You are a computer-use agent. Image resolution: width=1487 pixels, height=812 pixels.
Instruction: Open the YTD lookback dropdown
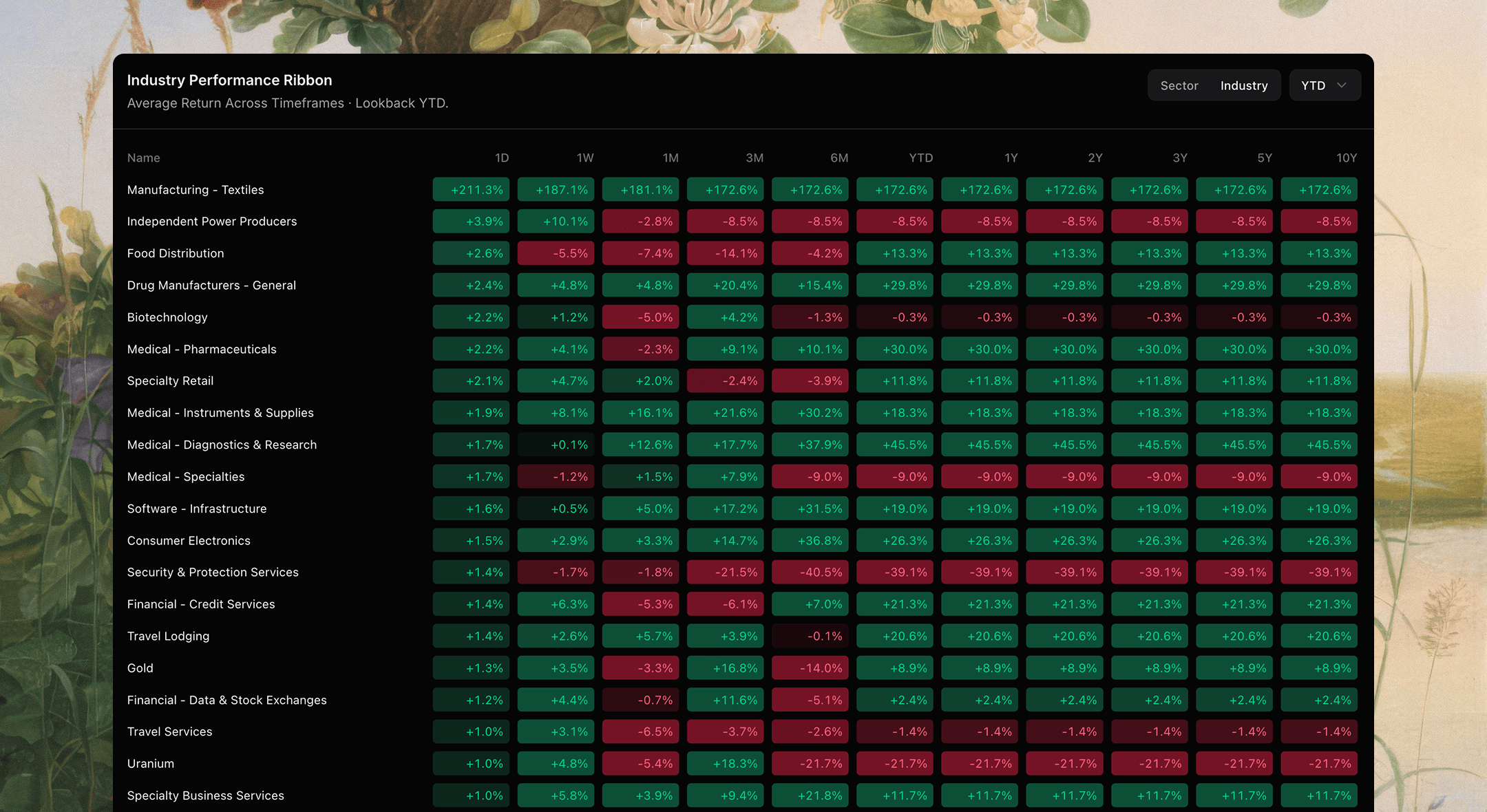pos(1325,85)
